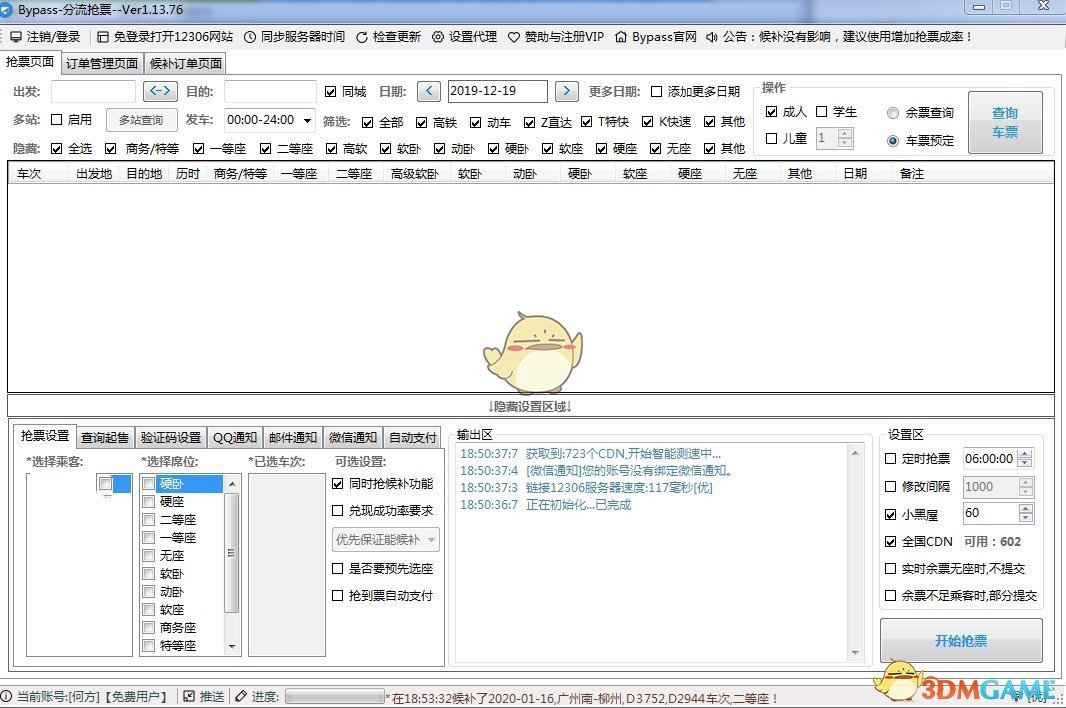Switch to the 订单管理页面 tab
The width and height of the screenshot is (1066, 708).
pyautogui.click(x=103, y=62)
